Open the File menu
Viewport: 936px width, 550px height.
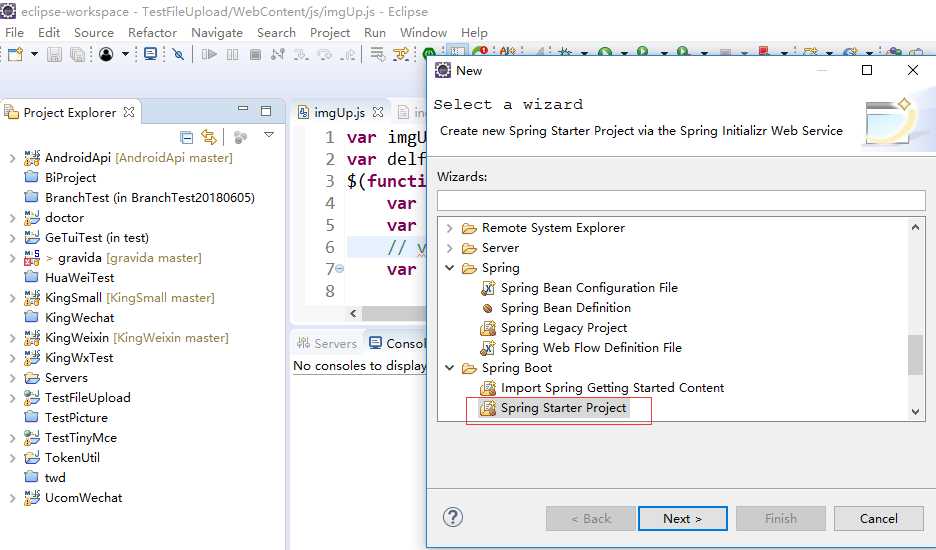pos(14,32)
